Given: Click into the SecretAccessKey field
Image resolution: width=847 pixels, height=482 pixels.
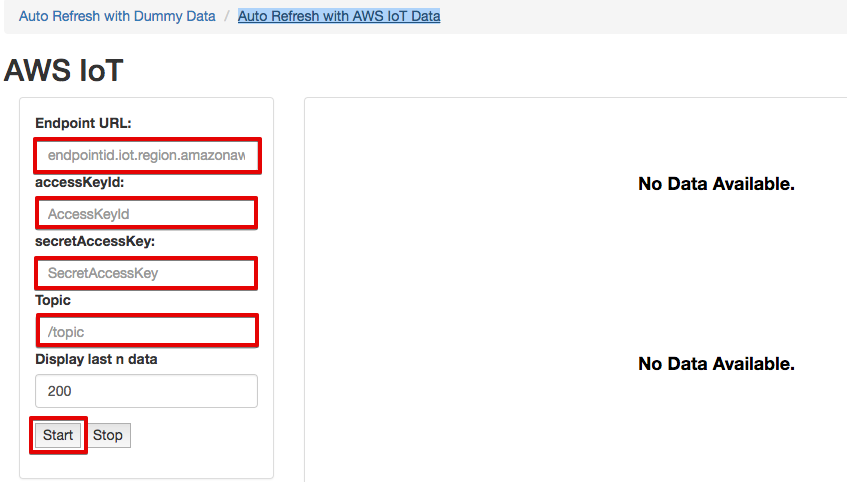Looking at the screenshot, I should click(x=146, y=273).
